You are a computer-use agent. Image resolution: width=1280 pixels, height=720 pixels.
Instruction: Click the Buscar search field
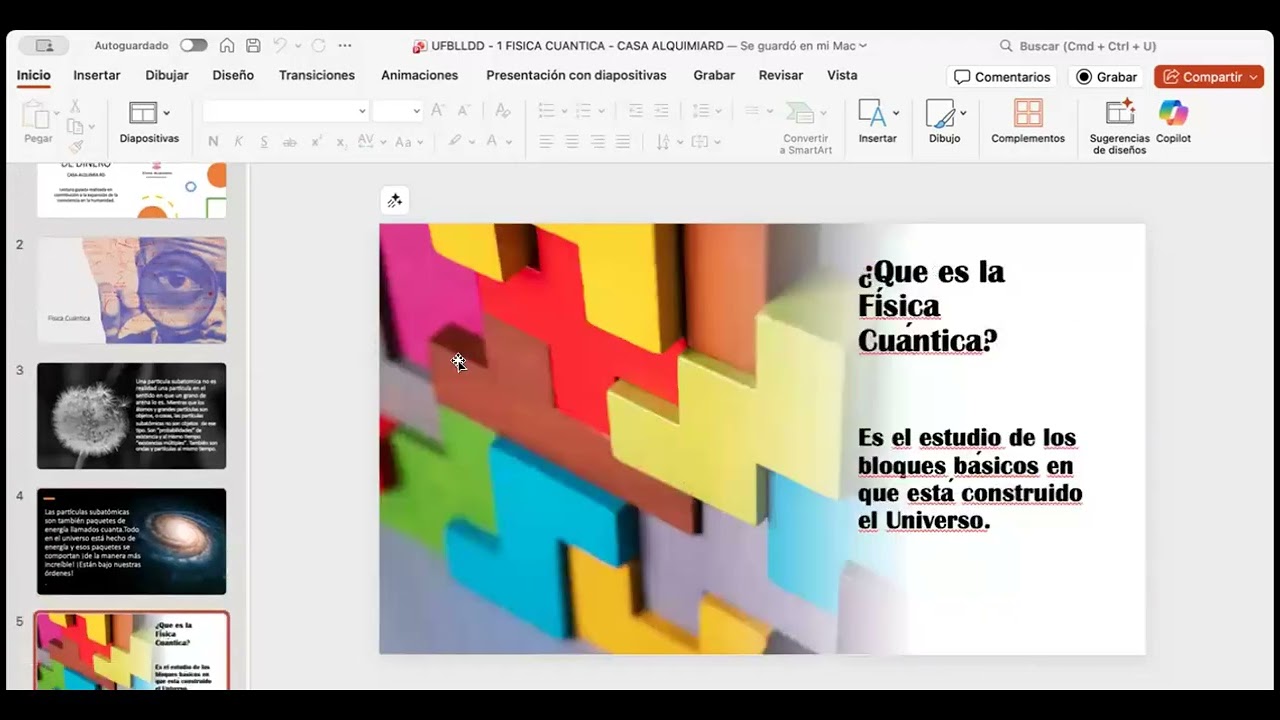click(x=1077, y=46)
